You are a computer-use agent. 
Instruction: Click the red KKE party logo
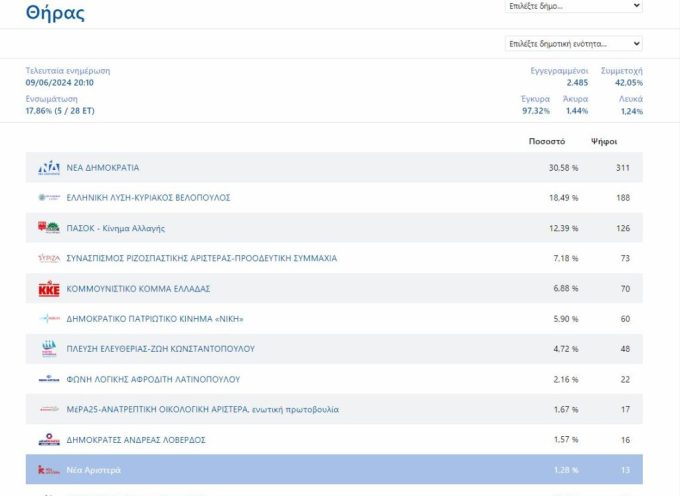click(49, 288)
